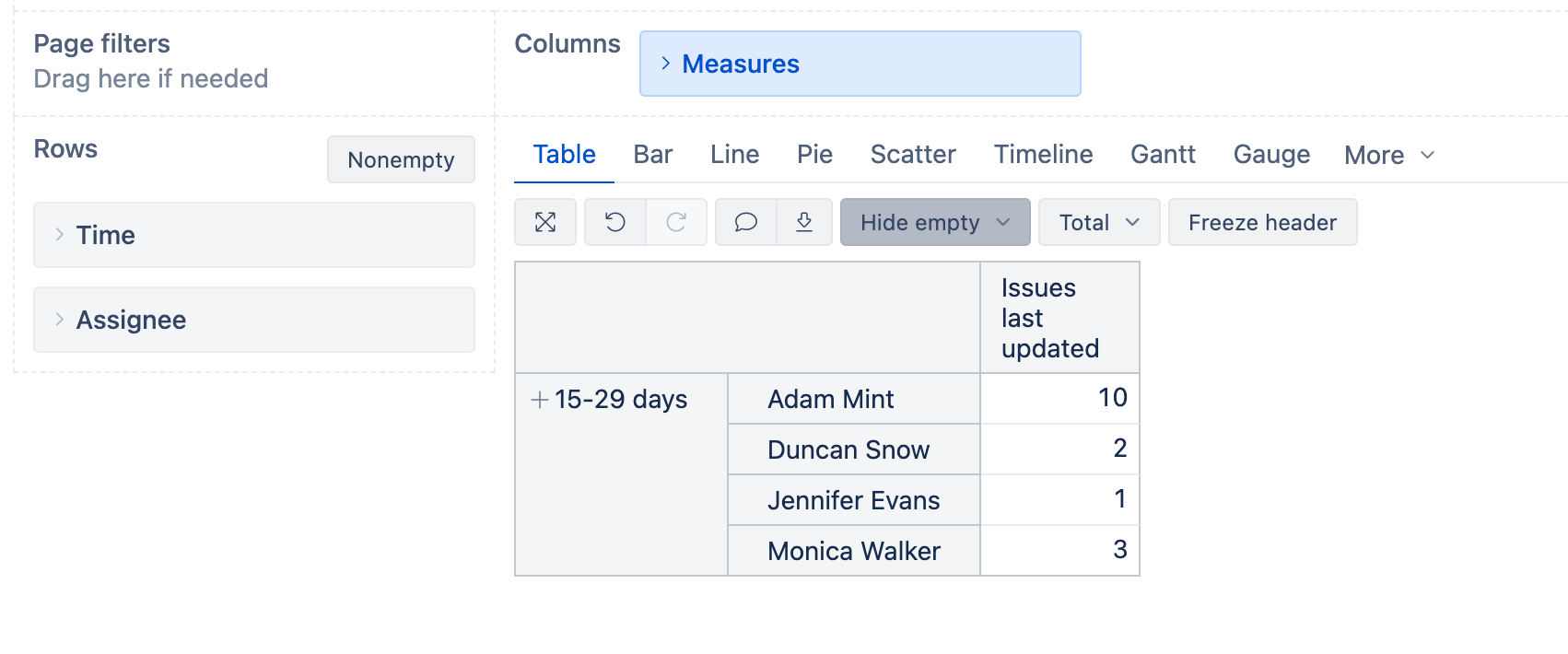1568x654 pixels.
Task: Undo the last report change
Action: 615,222
